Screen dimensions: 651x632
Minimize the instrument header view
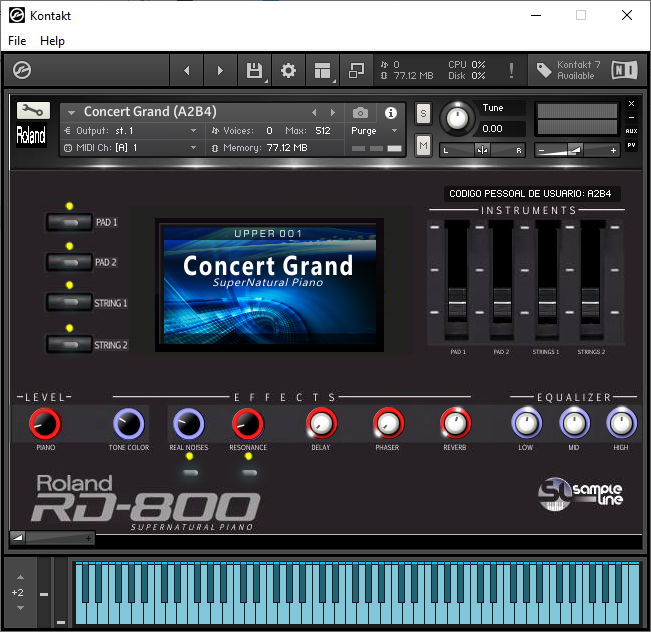631,118
